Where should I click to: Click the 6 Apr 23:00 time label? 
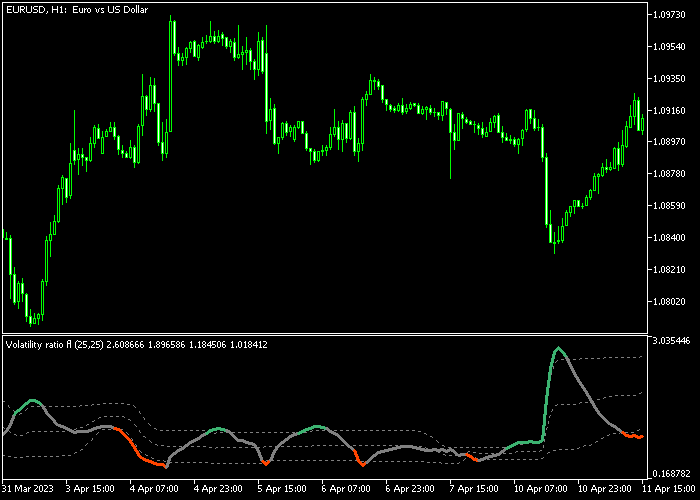[x=411, y=488]
